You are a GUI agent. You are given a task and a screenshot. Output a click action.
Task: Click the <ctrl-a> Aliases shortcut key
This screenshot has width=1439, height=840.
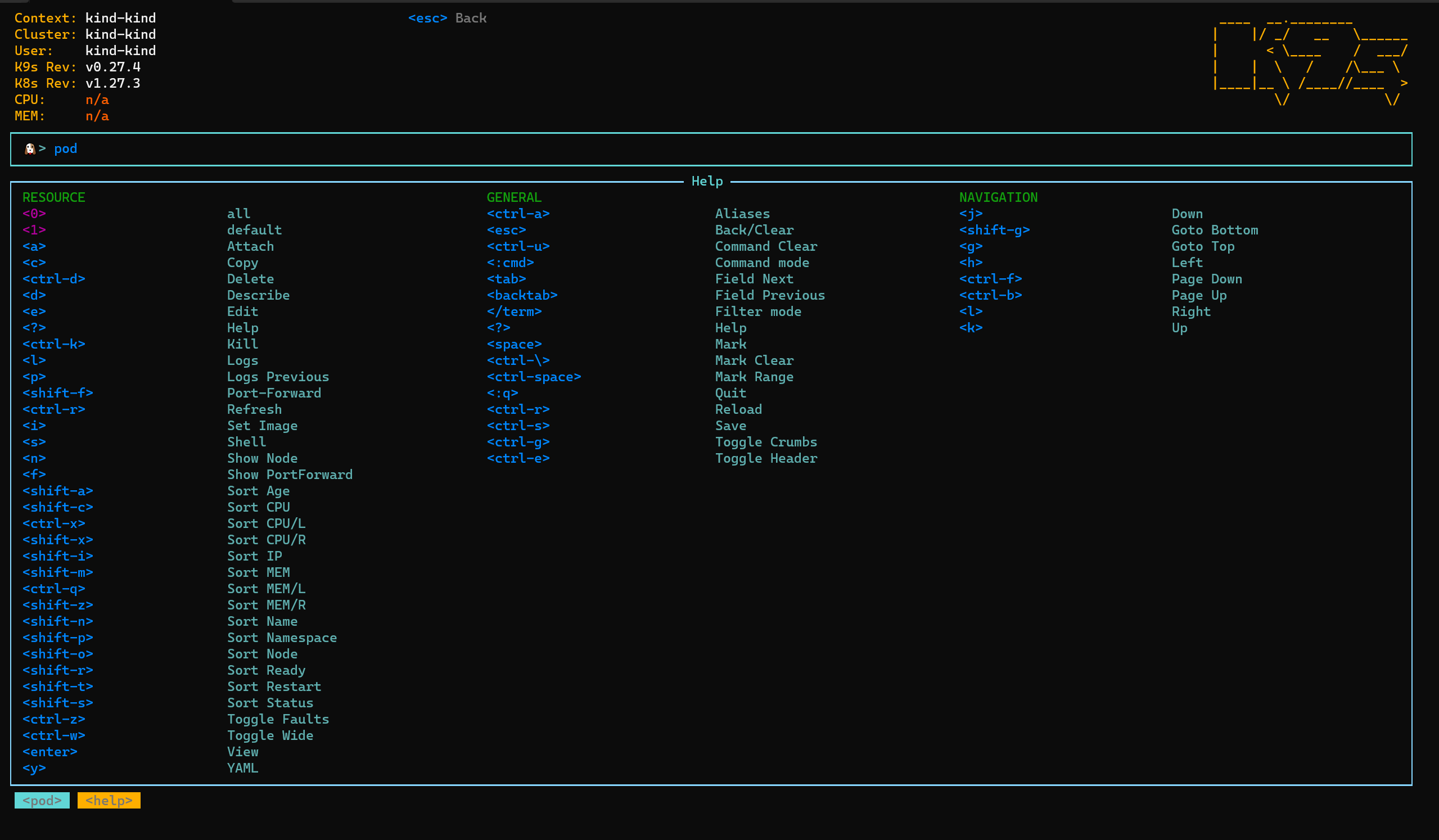click(518, 214)
